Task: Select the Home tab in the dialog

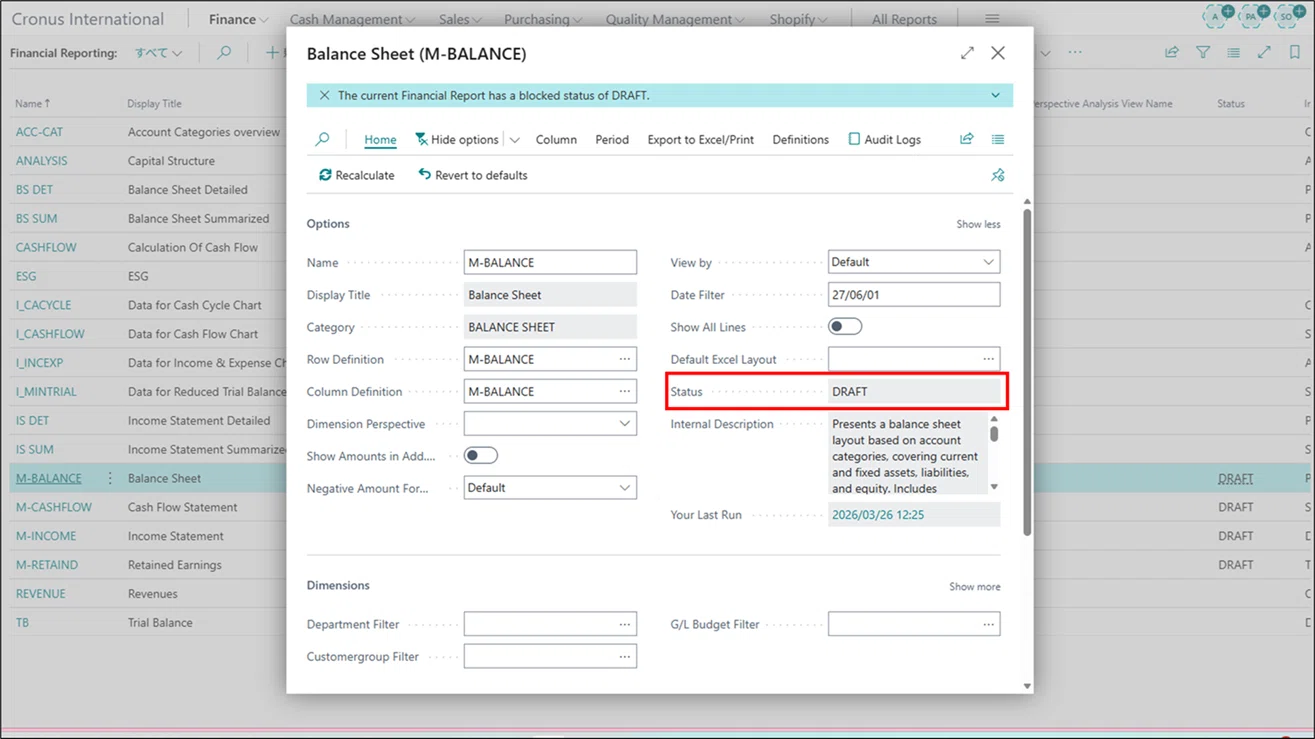Action: pos(380,139)
